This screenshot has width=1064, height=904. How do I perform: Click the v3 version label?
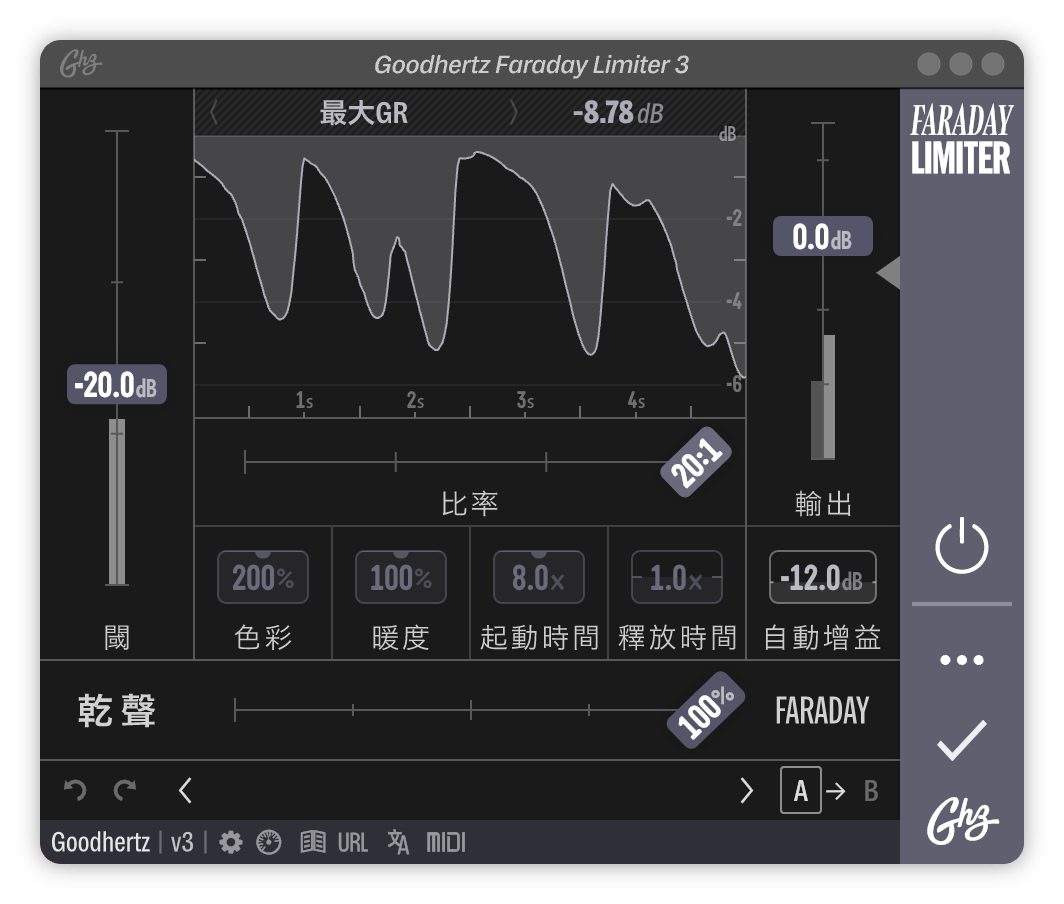pos(182,843)
